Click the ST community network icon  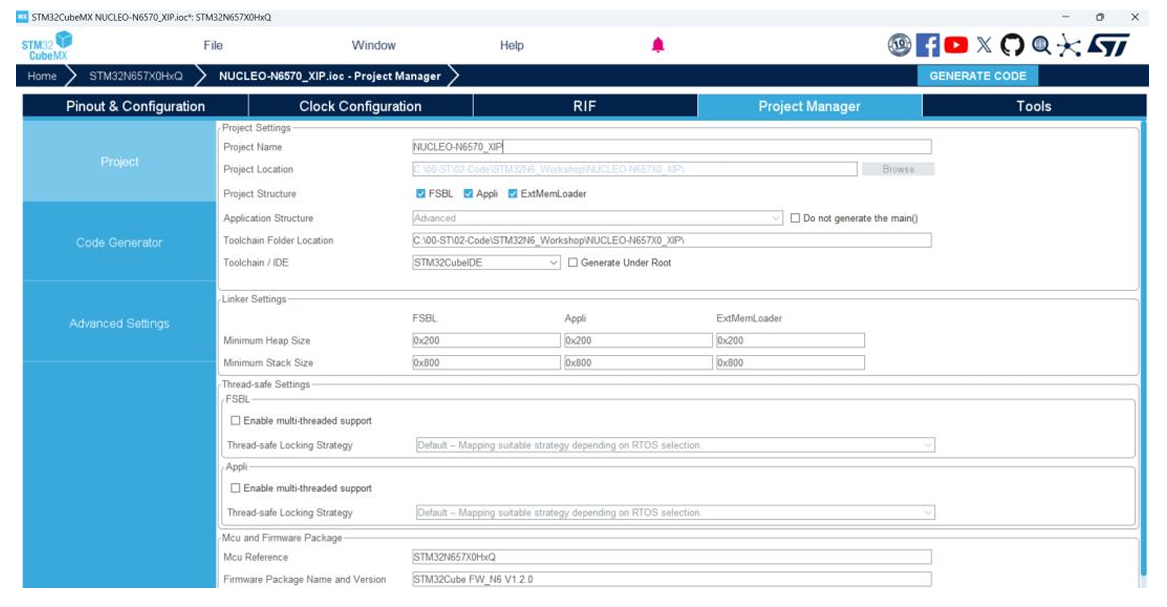point(1069,45)
